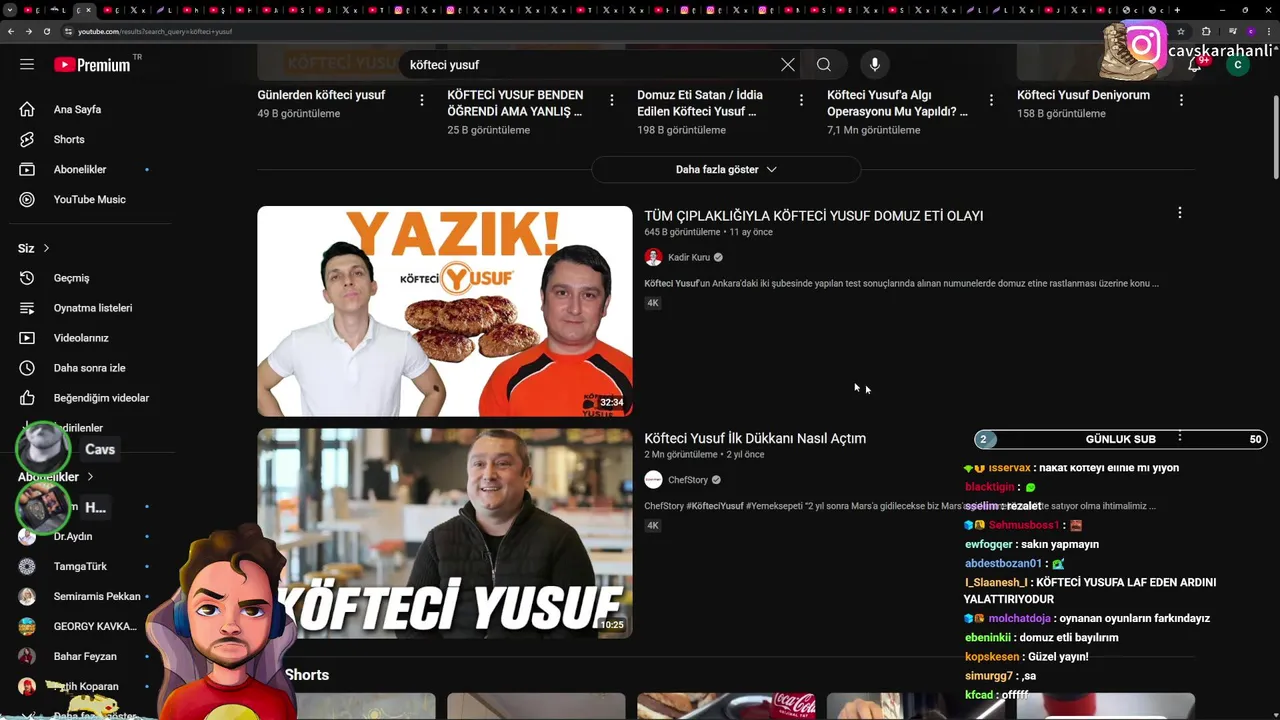Open options for Günlerden köfteci yusuf
Viewport: 1280px width, 720px height.
[422, 100]
